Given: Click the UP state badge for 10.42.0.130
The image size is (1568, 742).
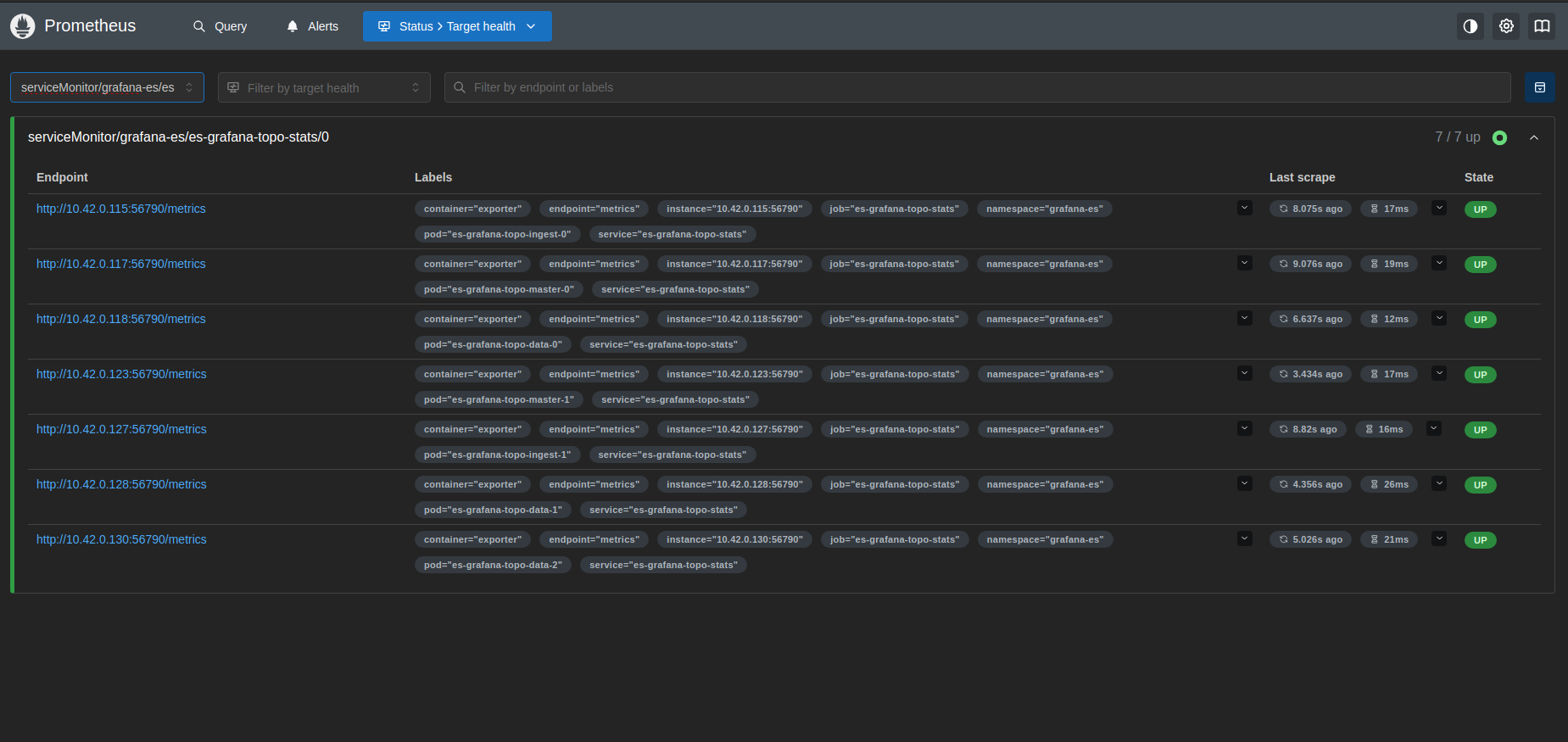Looking at the screenshot, I should point(1481,540).
